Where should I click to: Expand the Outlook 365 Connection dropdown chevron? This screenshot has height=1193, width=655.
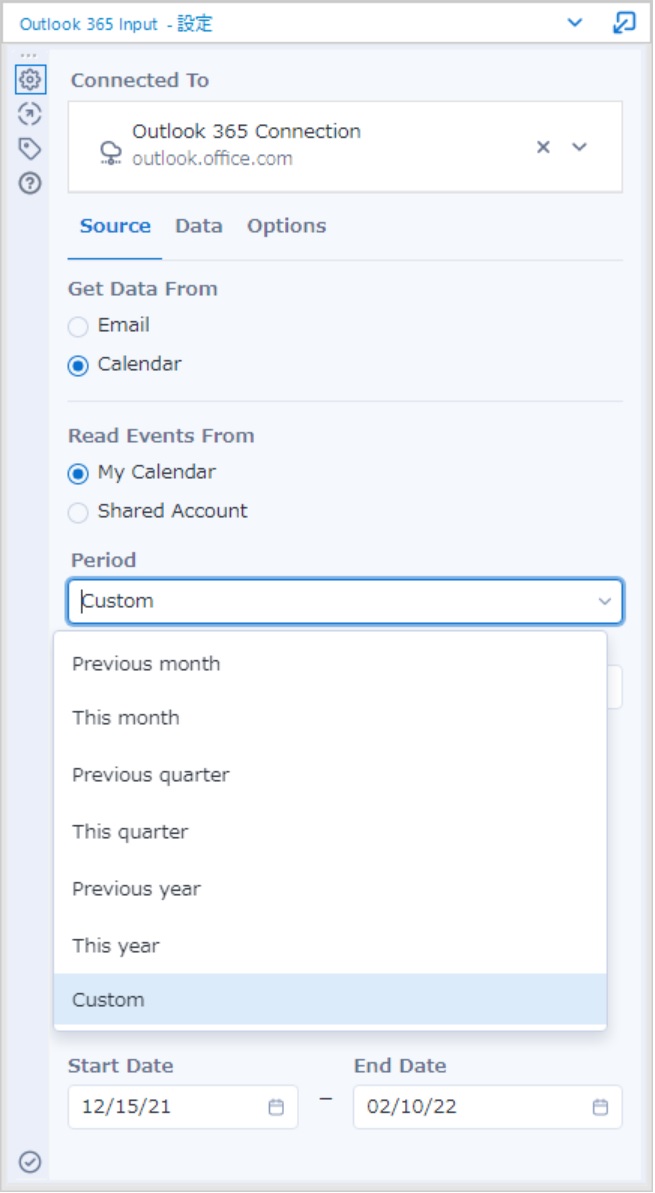[x=580, y=147]
